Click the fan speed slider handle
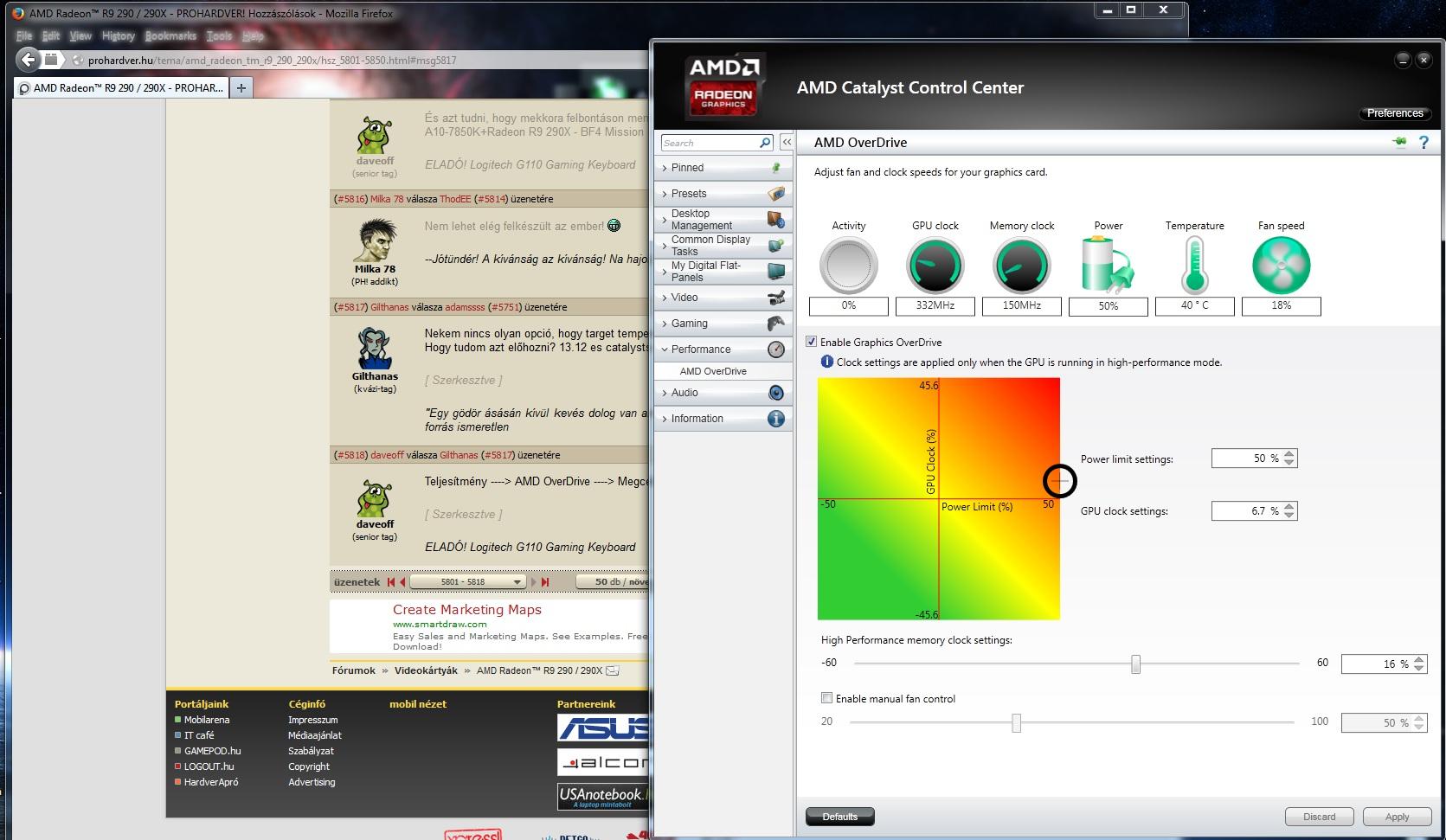This screenshot has height=840, width=1446. coord(1016,722)
